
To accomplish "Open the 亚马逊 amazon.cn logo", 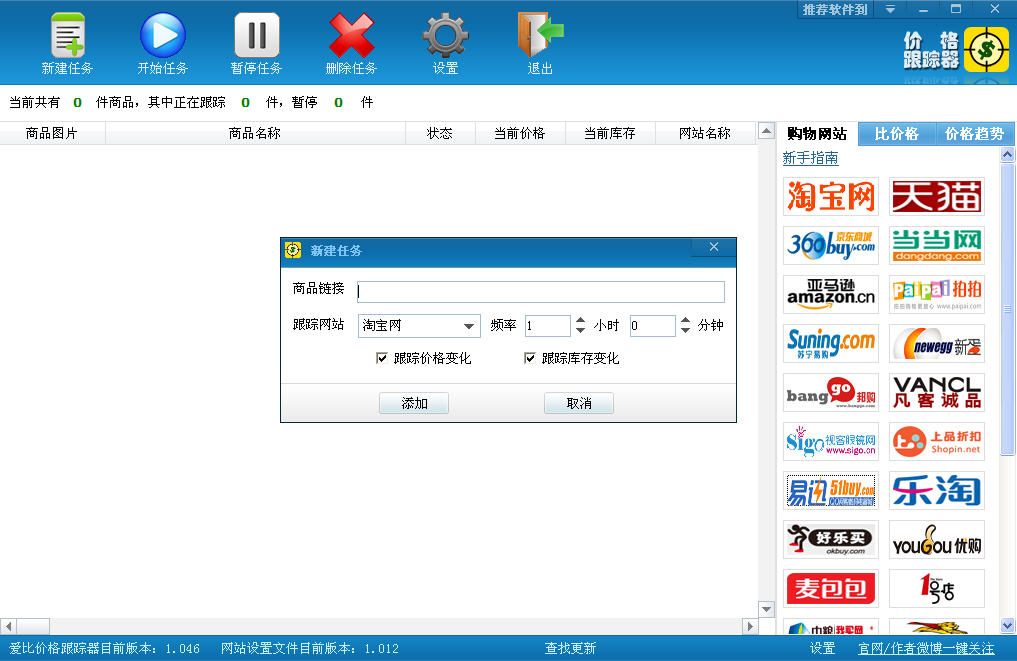I will click(831, 294).
